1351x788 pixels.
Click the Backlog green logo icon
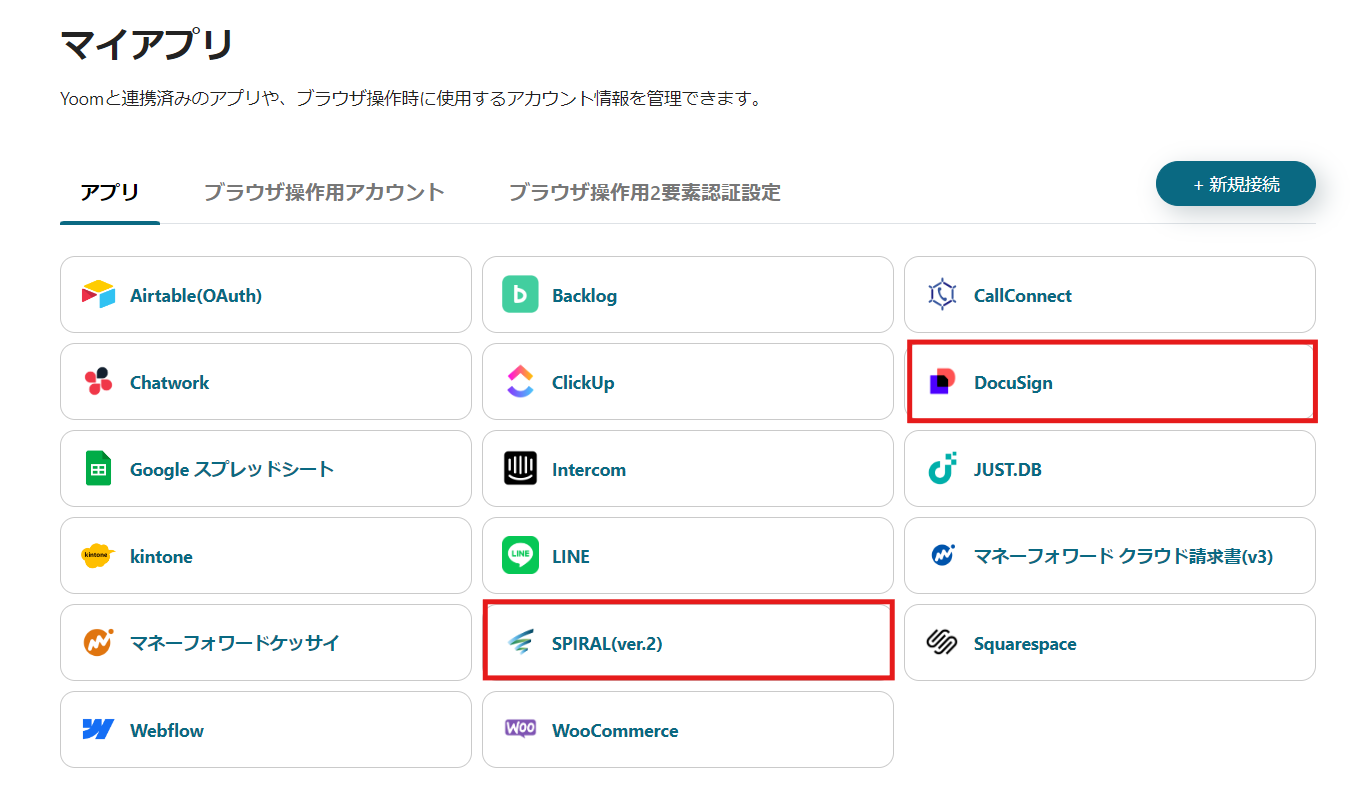[x=520, y=295]
